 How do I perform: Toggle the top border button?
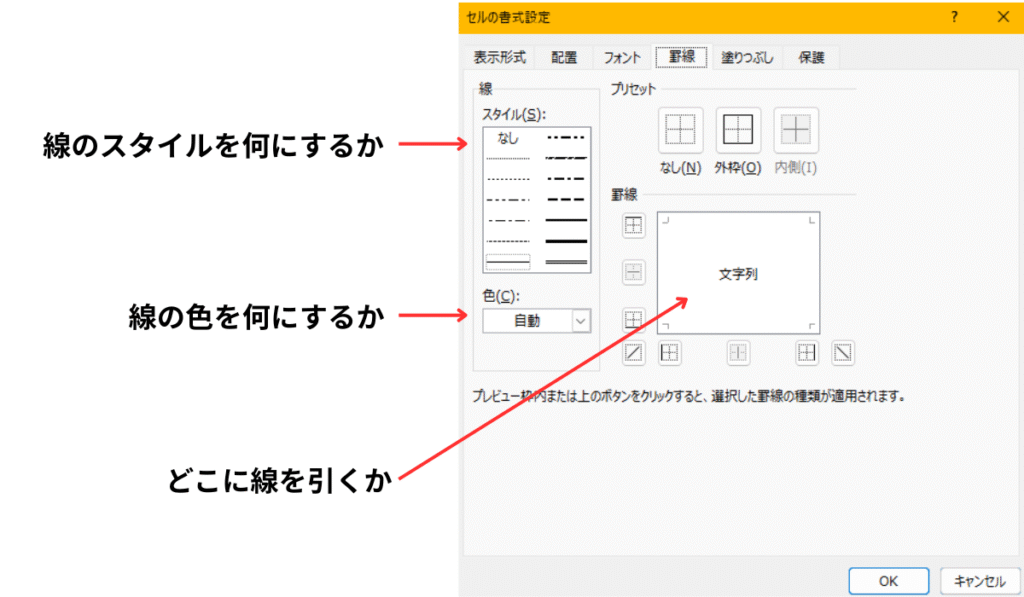pos(633,226)
